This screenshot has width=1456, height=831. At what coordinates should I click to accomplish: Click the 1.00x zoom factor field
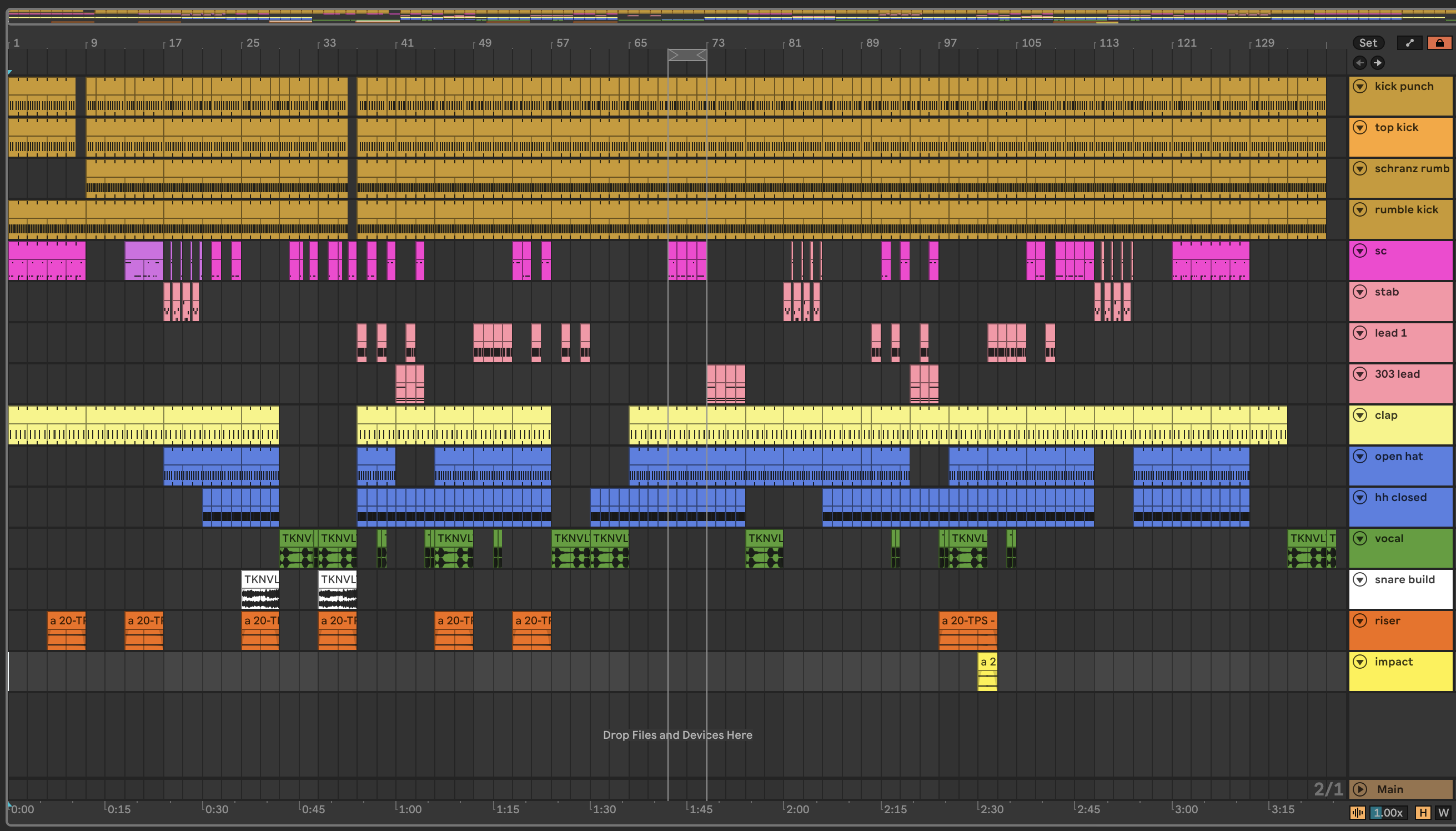click(x=1388, y=813)
